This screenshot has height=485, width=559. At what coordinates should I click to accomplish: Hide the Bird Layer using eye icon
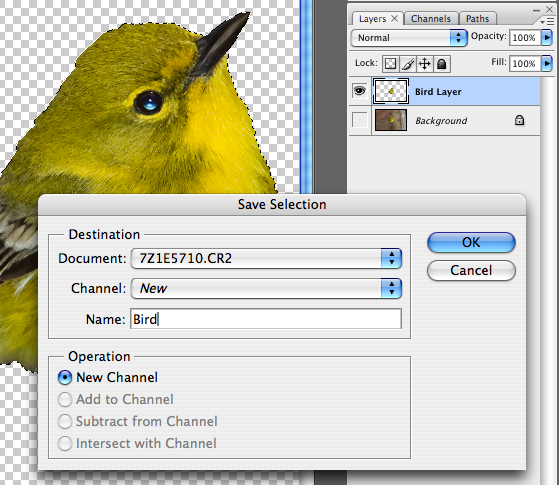[x=359, y=91]
